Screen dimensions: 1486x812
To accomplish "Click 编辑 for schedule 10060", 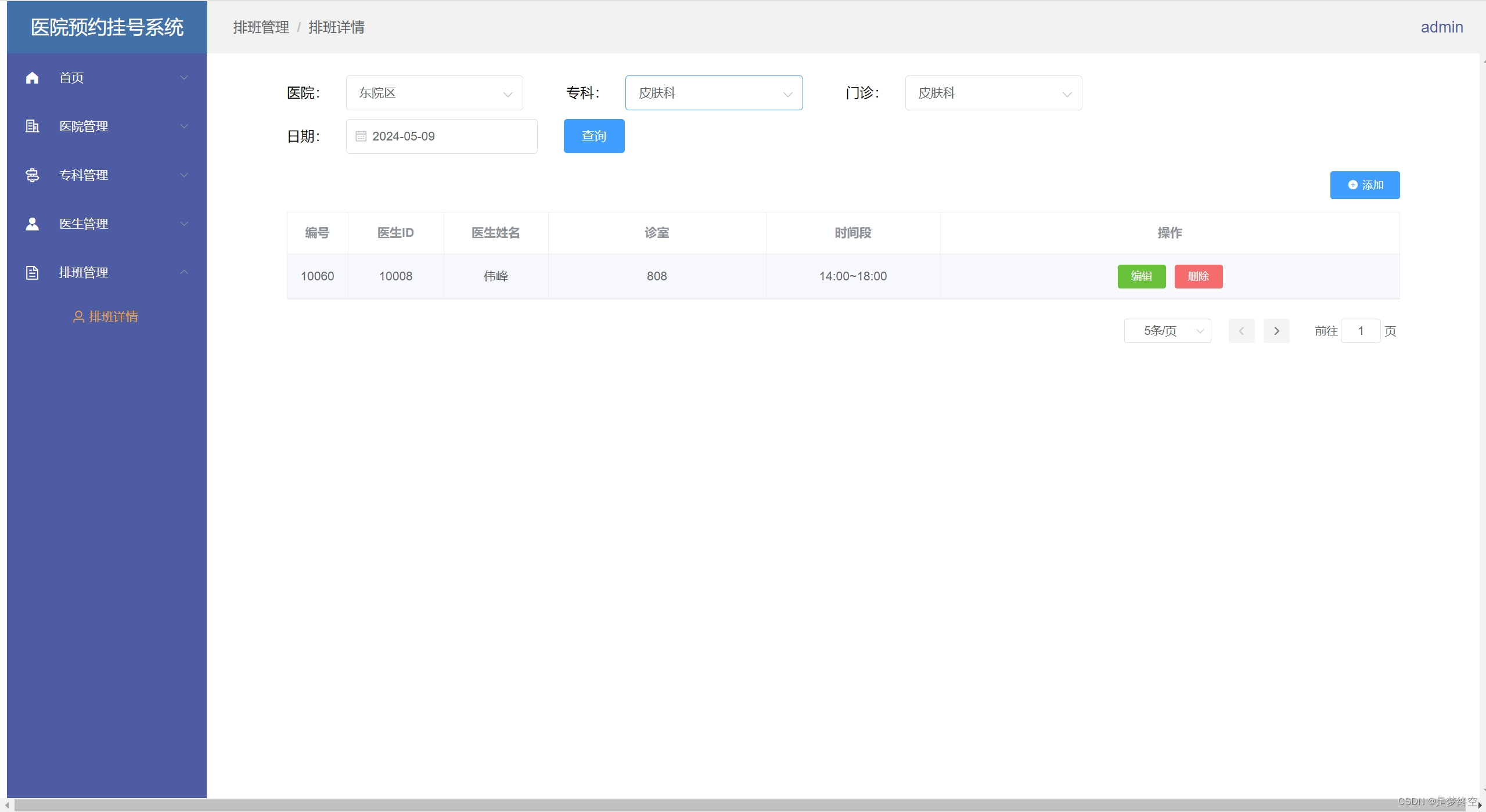I will click(1141, 276).
